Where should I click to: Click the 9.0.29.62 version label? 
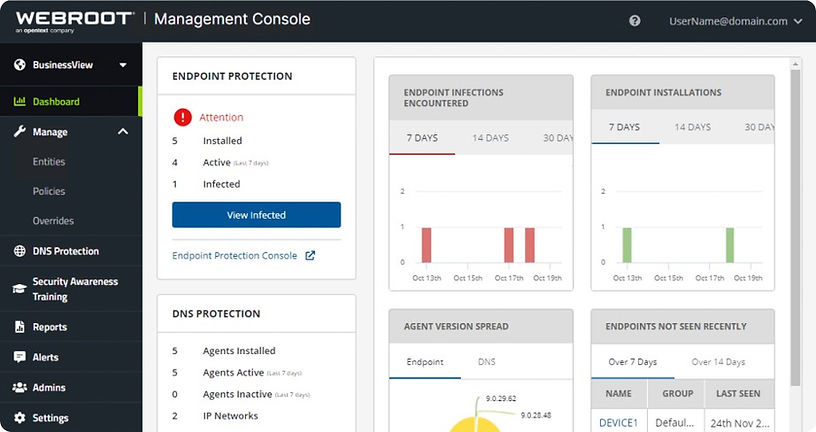coord(501,398)
